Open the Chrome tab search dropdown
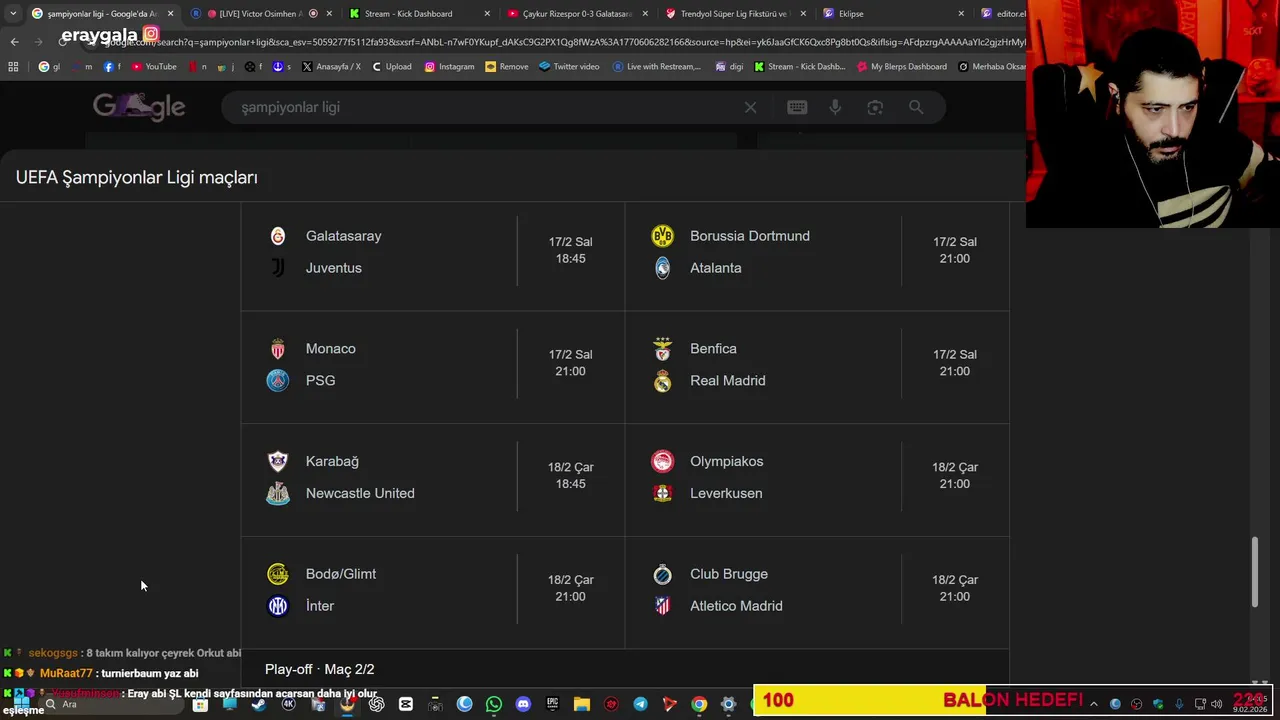The width and height of the screenshot is (1280, 720). pos(12,14)
